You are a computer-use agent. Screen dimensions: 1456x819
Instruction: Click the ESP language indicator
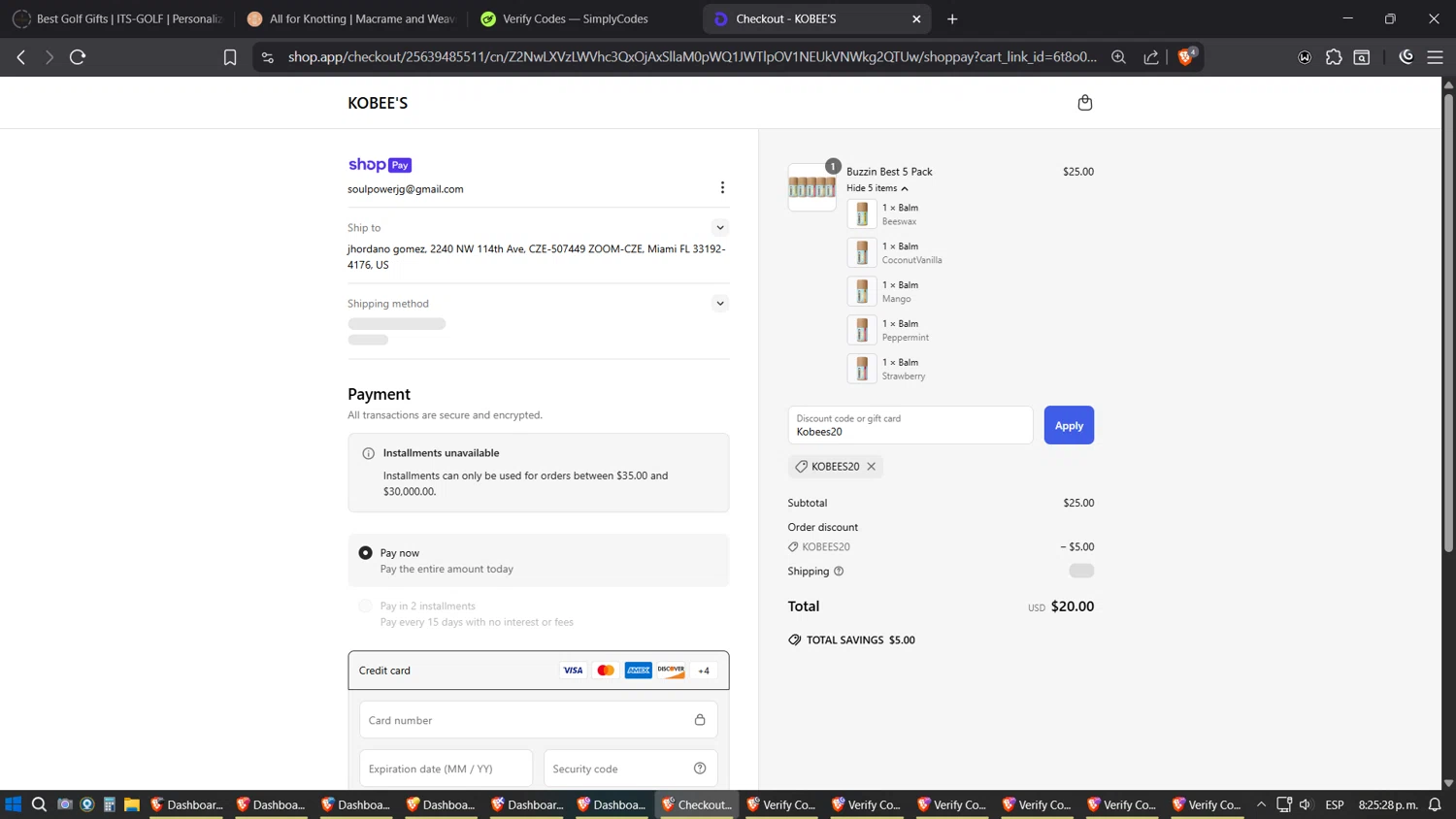[x=1335, y=804]
